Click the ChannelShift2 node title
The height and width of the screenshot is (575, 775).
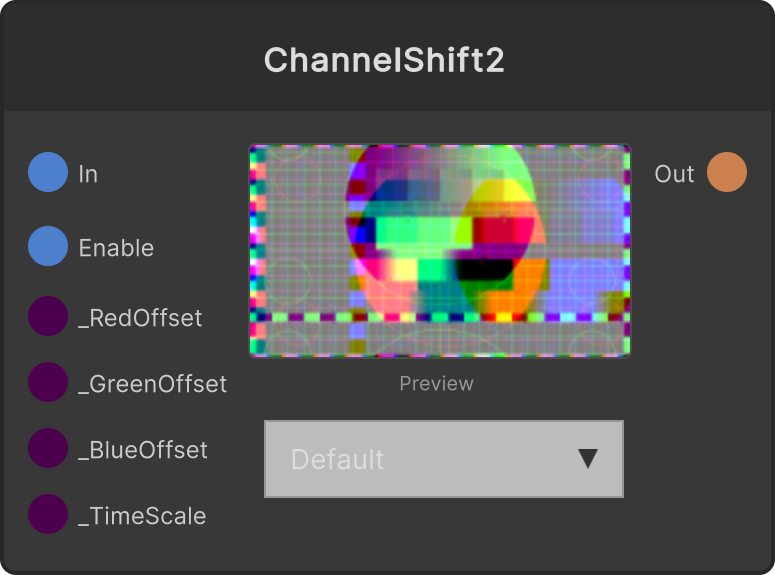pos(384,60)
